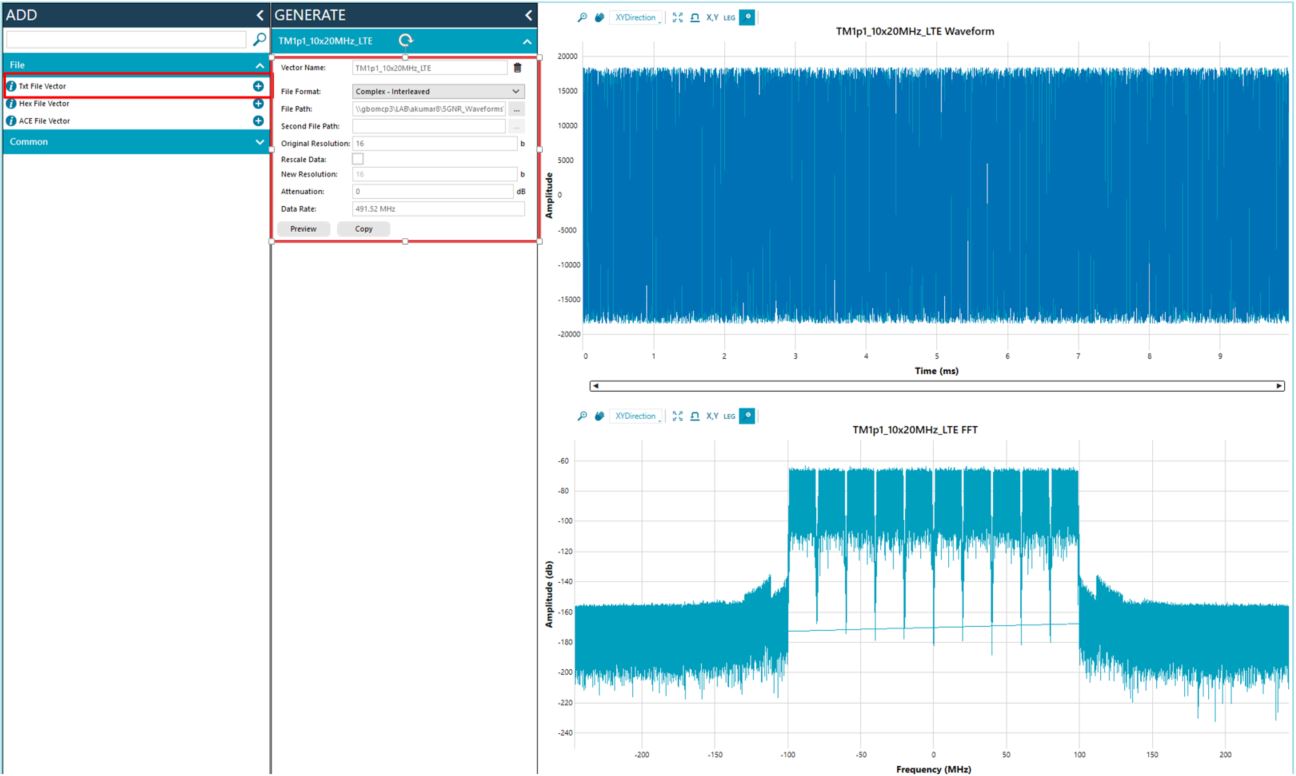
Task: Add a Hex File Vector with plus icon
Action: 258,104
